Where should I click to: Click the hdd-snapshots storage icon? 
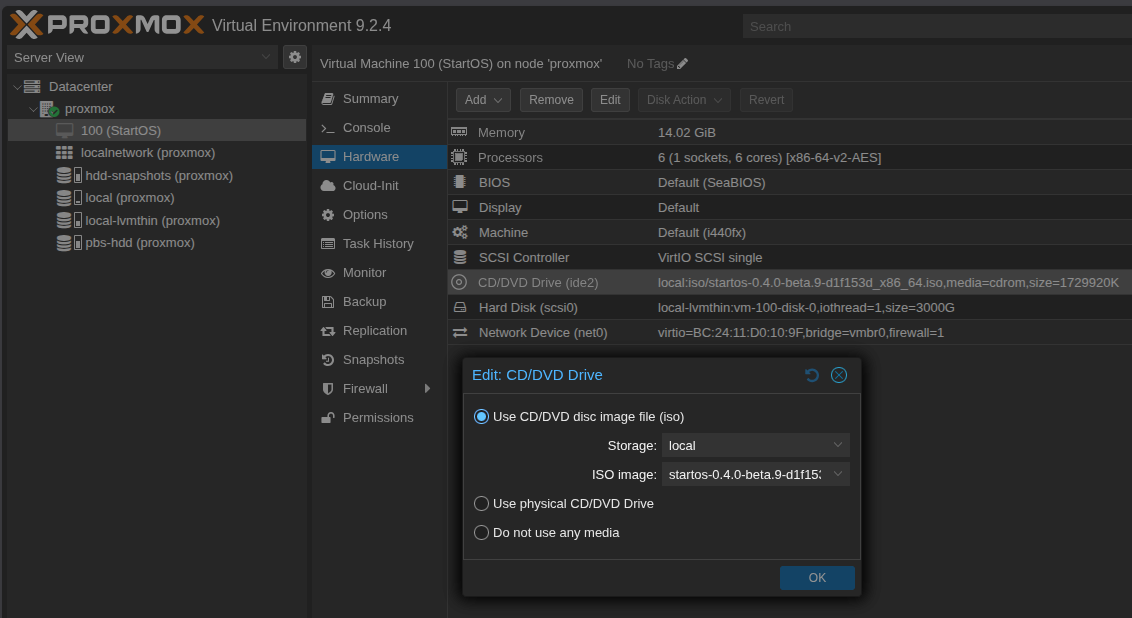point(69,175)
